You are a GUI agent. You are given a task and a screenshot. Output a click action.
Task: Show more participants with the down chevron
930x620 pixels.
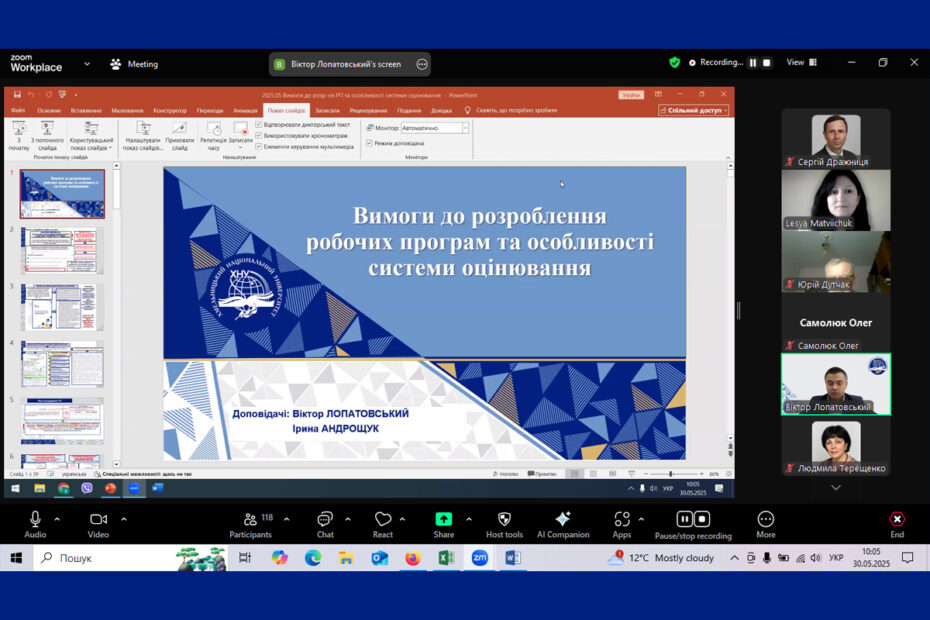pos(836,488)
